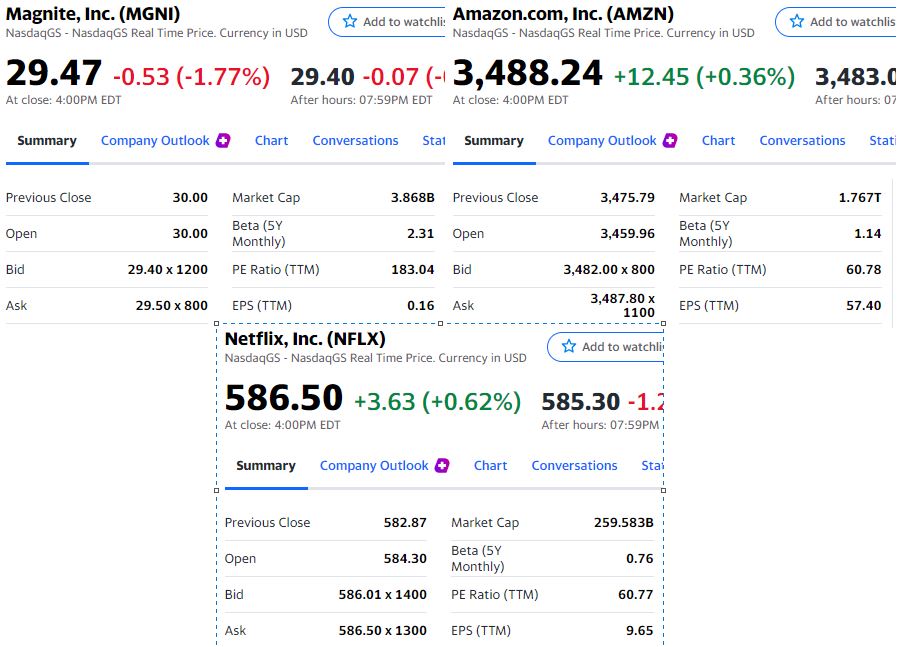
Task: Click Netflix's change +3.63 (+0.62%)
Action: point(437,401)
